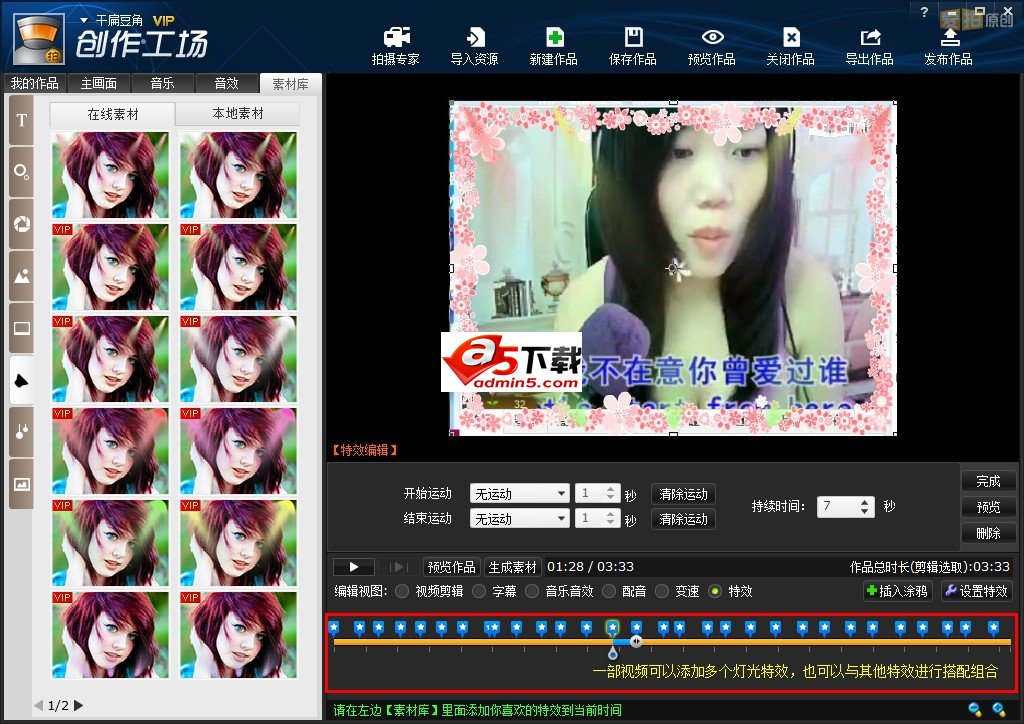This screenshot has height=724, width=1024.
Task: Click the 完成 button
Action: tap(988, 481)
